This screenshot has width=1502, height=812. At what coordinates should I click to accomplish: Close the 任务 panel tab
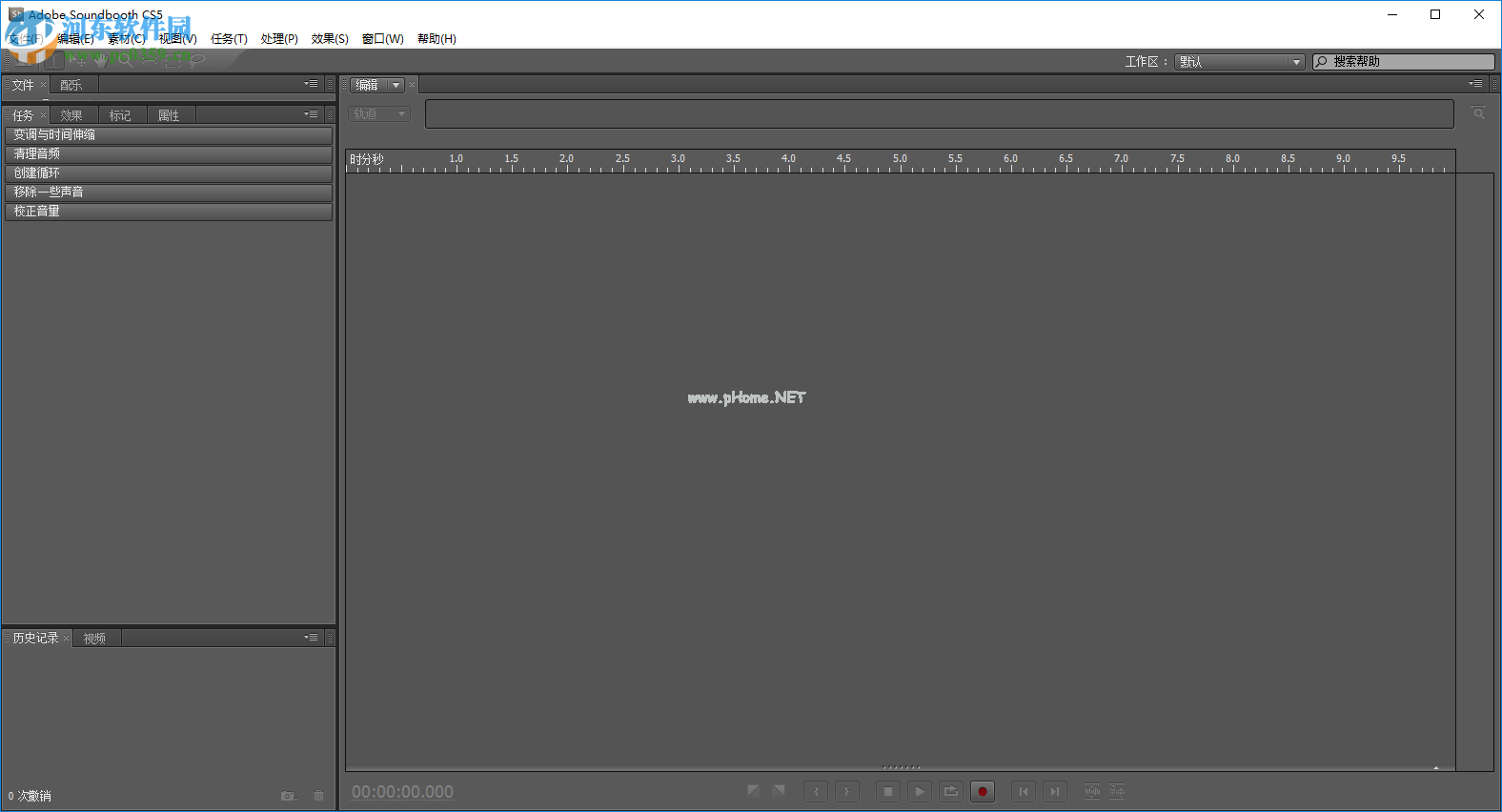pyautogui.click(x=43, y=115)
